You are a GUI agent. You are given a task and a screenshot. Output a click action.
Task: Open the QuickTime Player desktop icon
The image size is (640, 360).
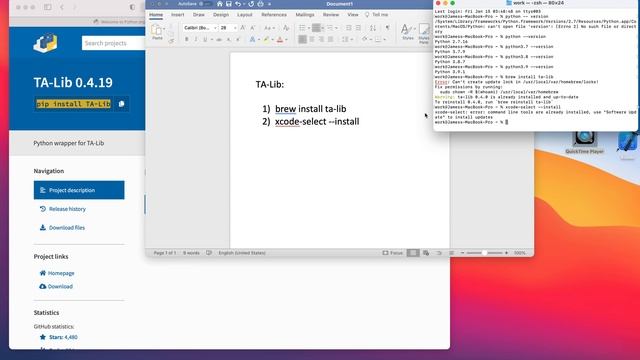[x=584, y=142]
